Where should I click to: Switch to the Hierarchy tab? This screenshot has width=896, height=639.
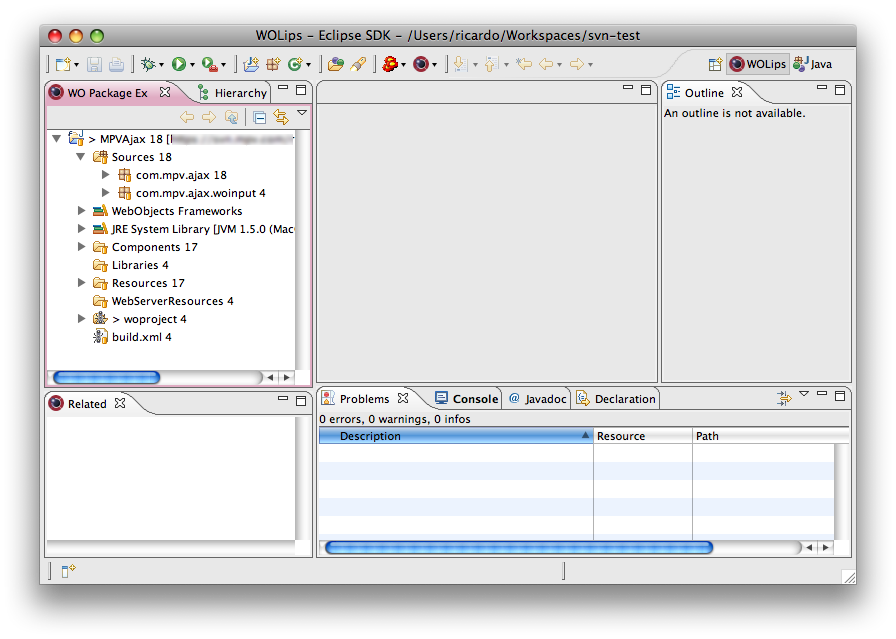coord(232,93)
